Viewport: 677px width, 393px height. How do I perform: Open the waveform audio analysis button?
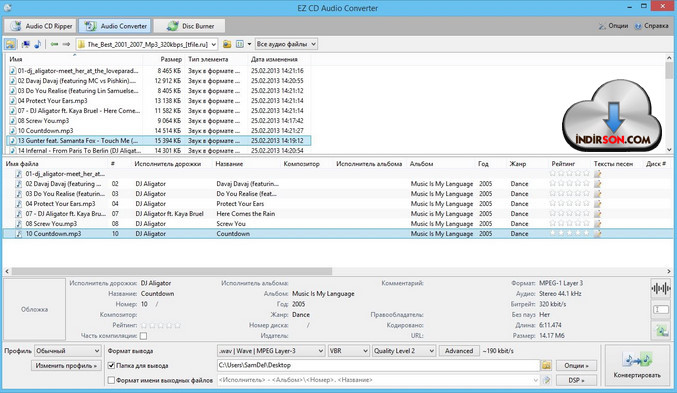[x=661, y=288]
